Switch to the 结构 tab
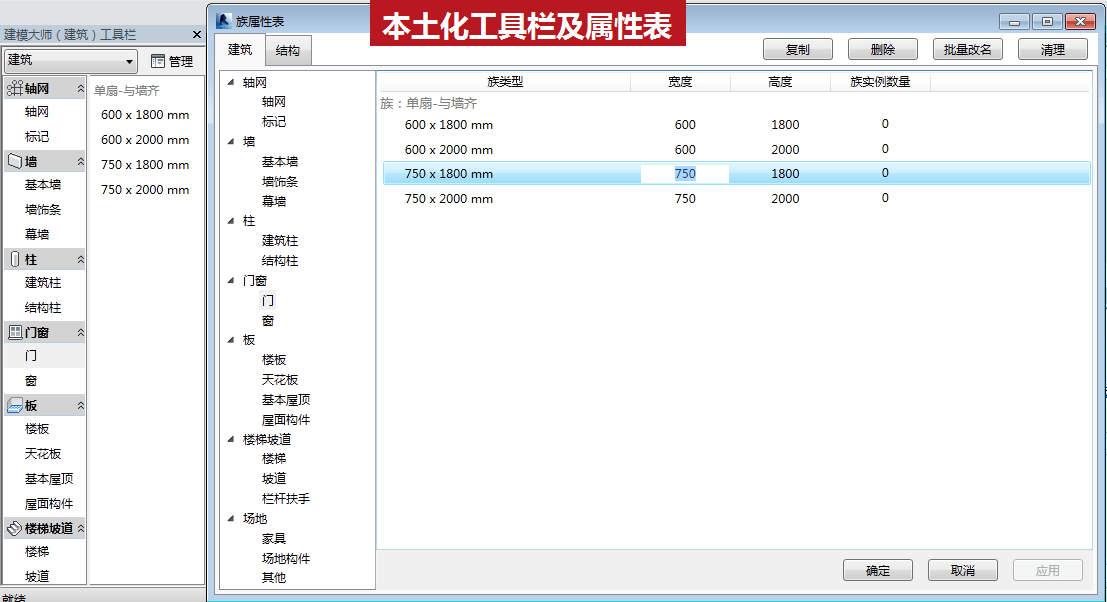The width and height of the screenshot is (1107, 602). click(287, 50)
